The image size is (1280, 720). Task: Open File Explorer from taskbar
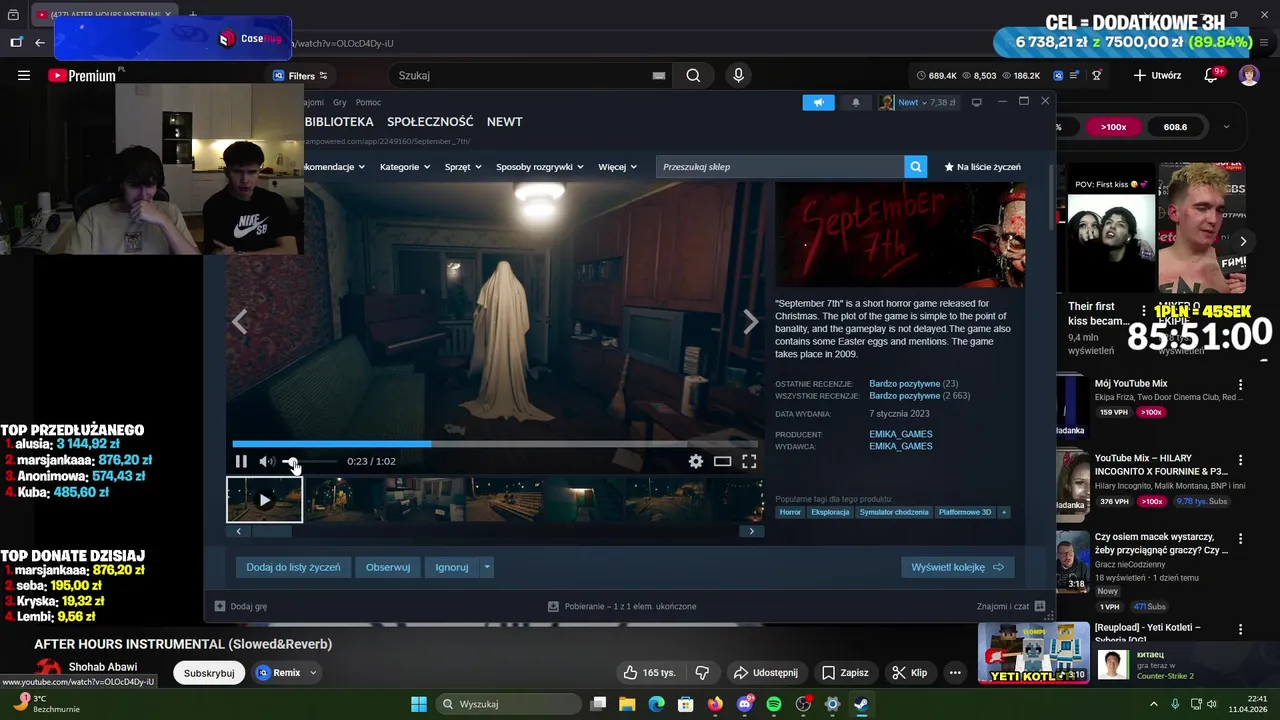click(x=627, y=704)
